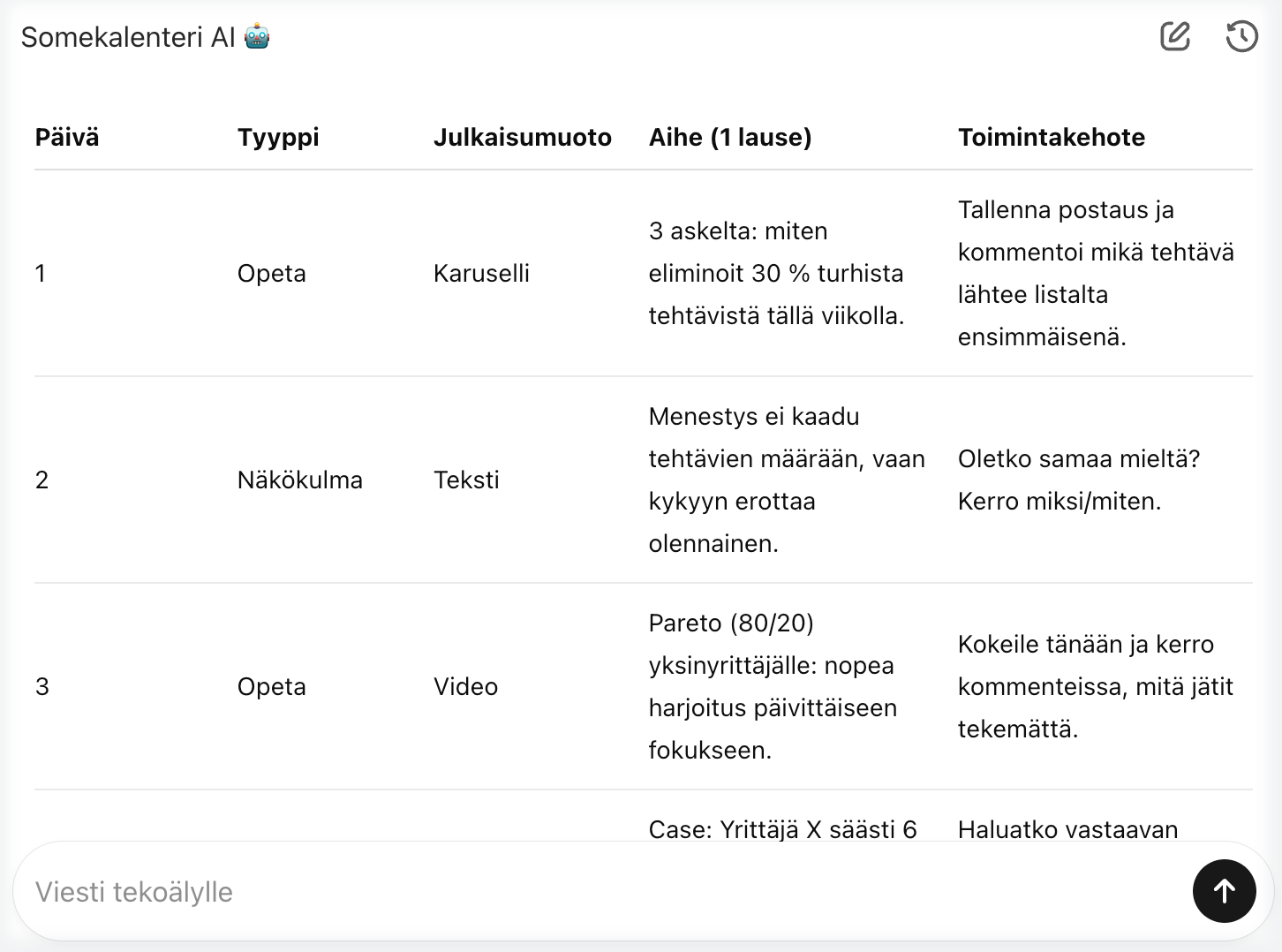
Task: Click the Pareto (80/20) topic text
Action: point(731,623)
